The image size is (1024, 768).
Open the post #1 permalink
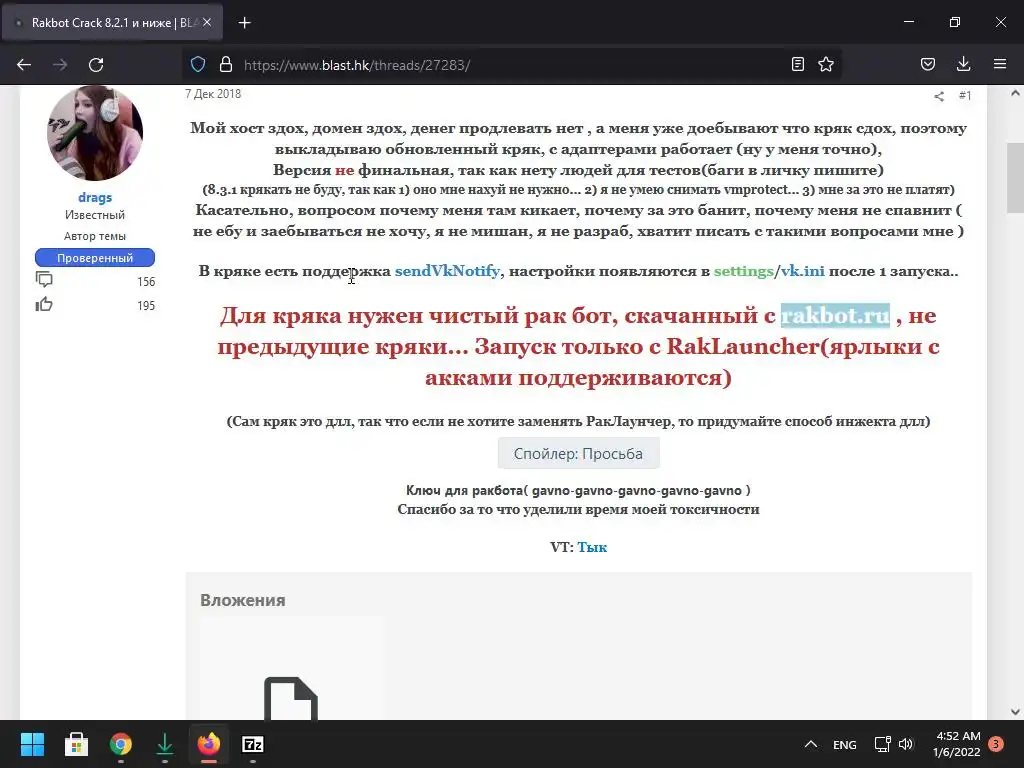click(965, 95)
